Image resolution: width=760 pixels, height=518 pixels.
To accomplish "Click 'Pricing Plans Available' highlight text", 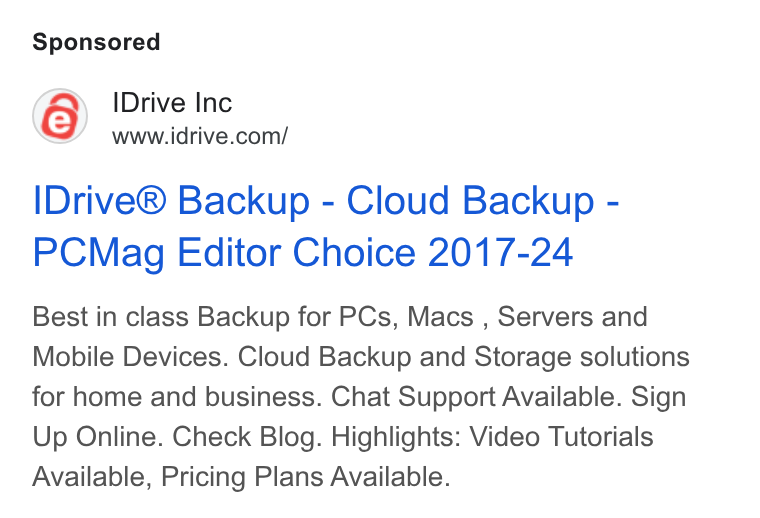I will coord(305,477).
